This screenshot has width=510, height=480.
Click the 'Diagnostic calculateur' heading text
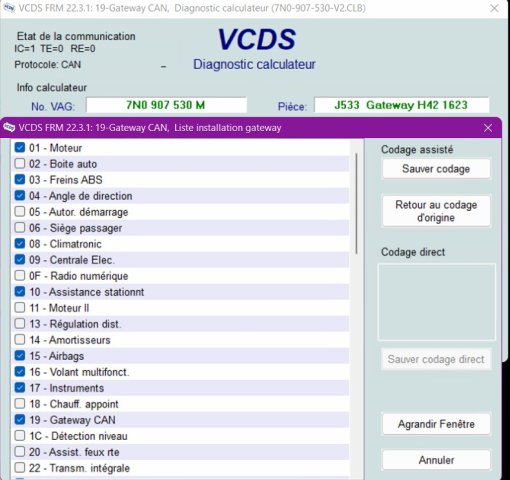click(254, 64)
